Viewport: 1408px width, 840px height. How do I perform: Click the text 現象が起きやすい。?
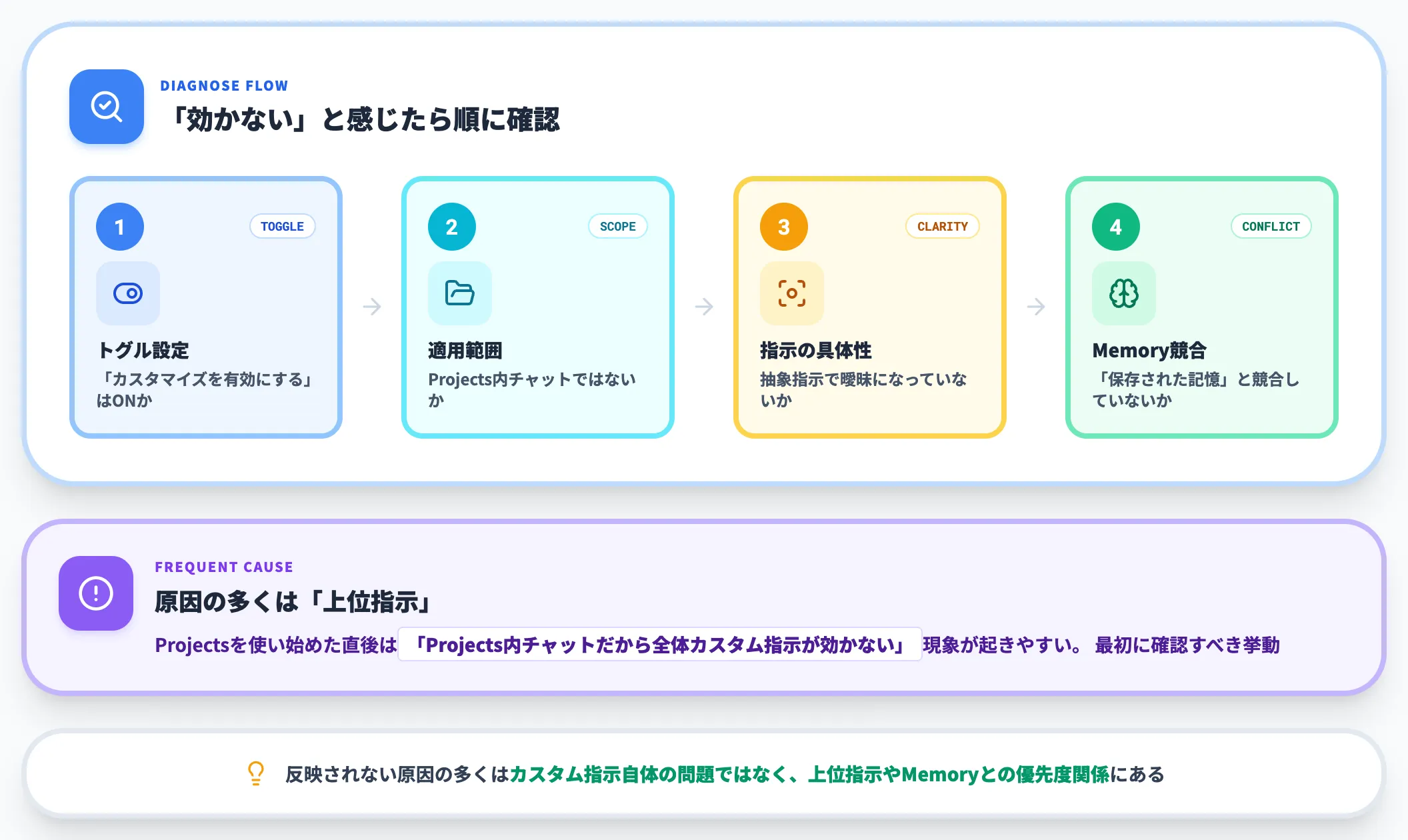[x=1003, y=645]
